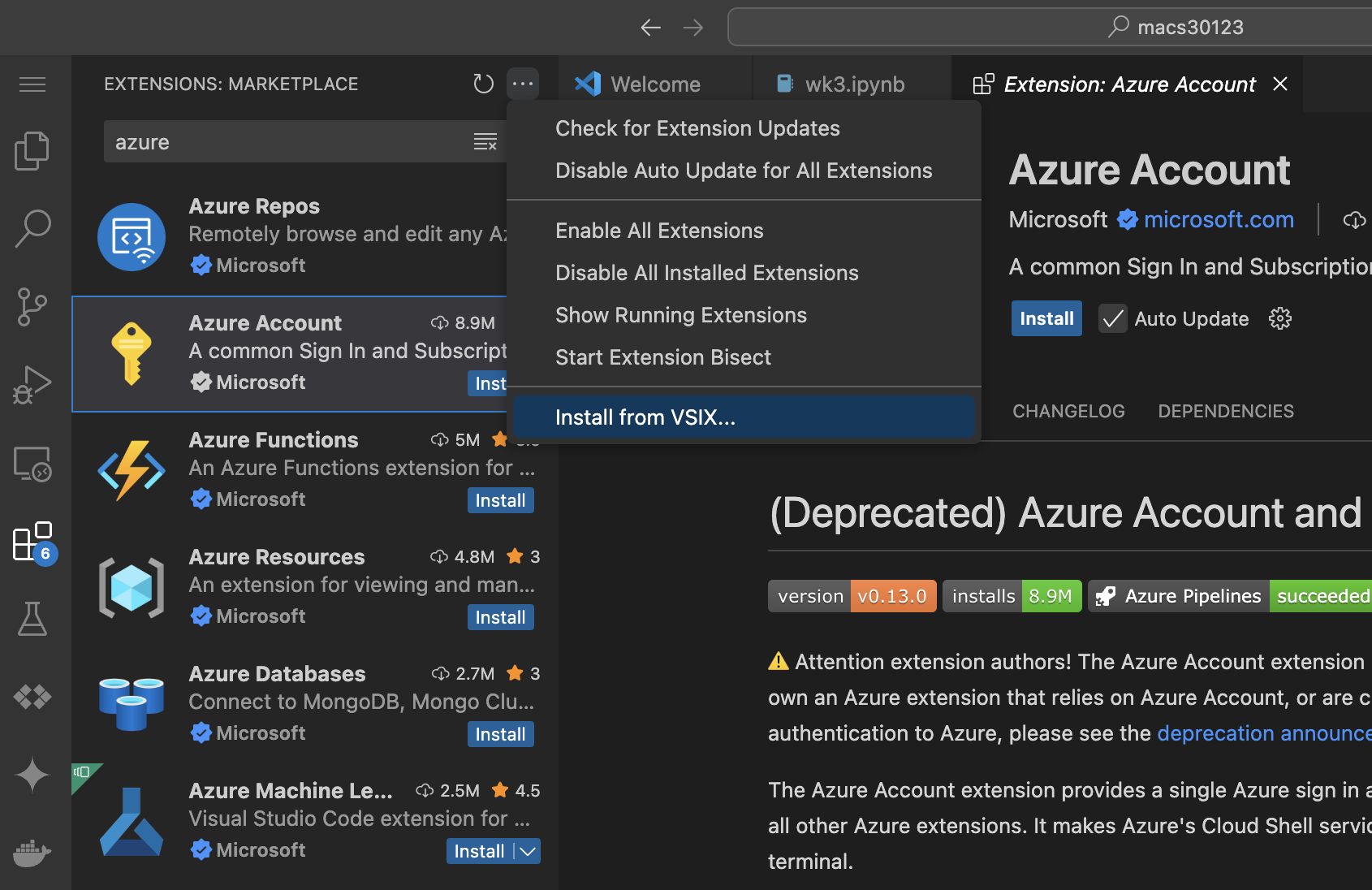This screenshot has width=1372, height=890.
Task: Click the Azure Databases cylinders icon
Action: (x=132, y=704)
